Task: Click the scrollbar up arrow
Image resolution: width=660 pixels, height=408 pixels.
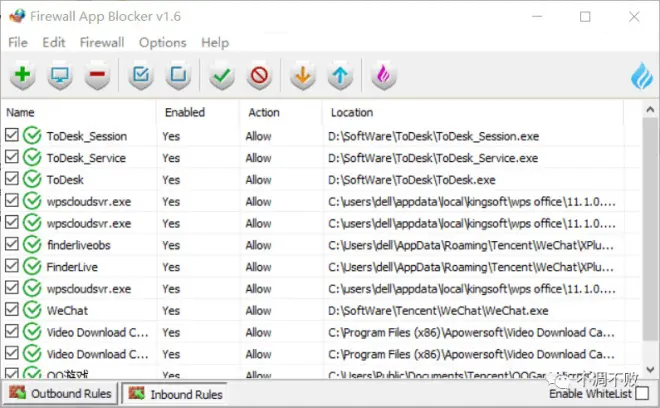Action: point(650,109)
